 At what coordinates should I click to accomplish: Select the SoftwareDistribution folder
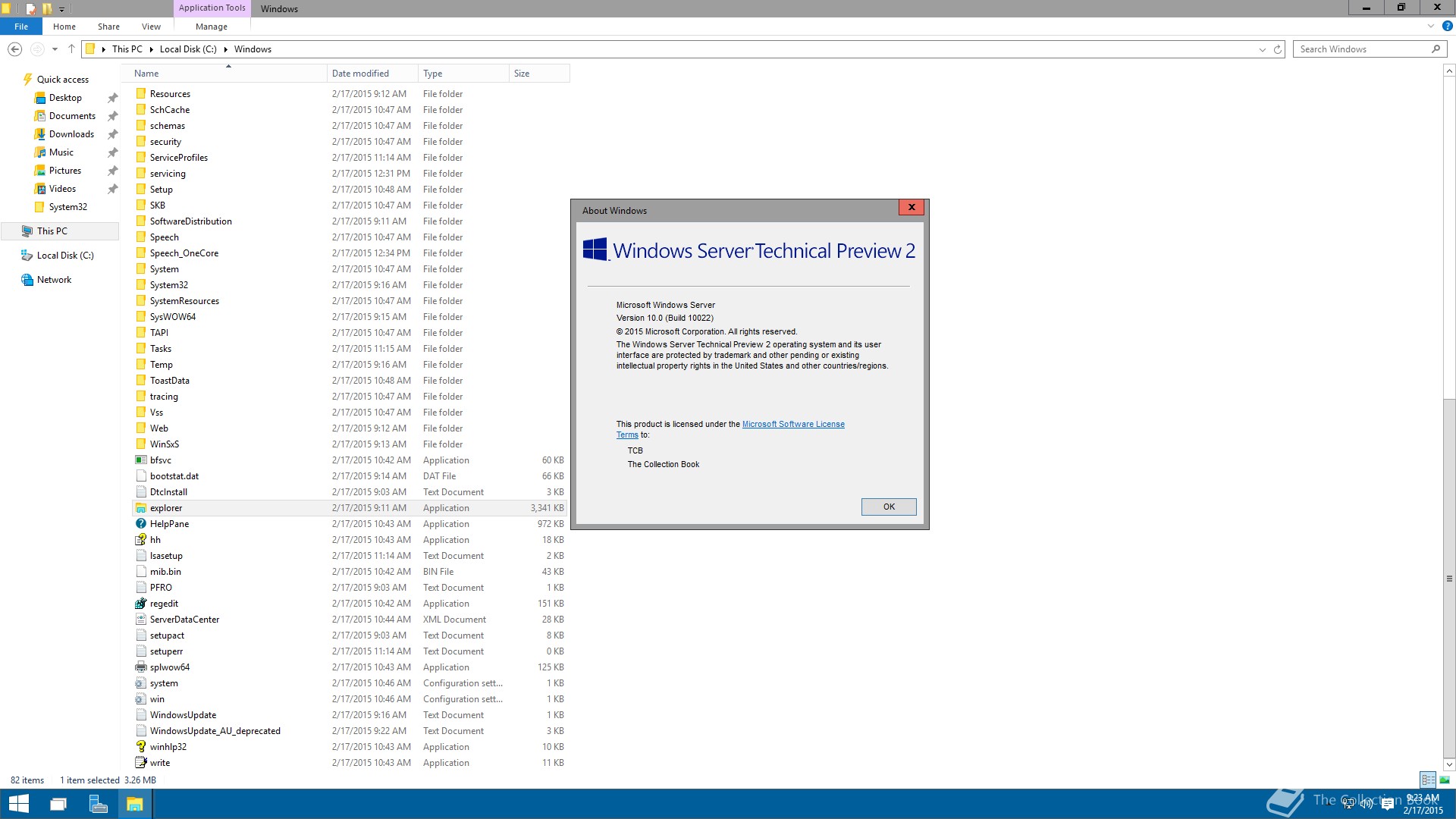pos(350,221)
